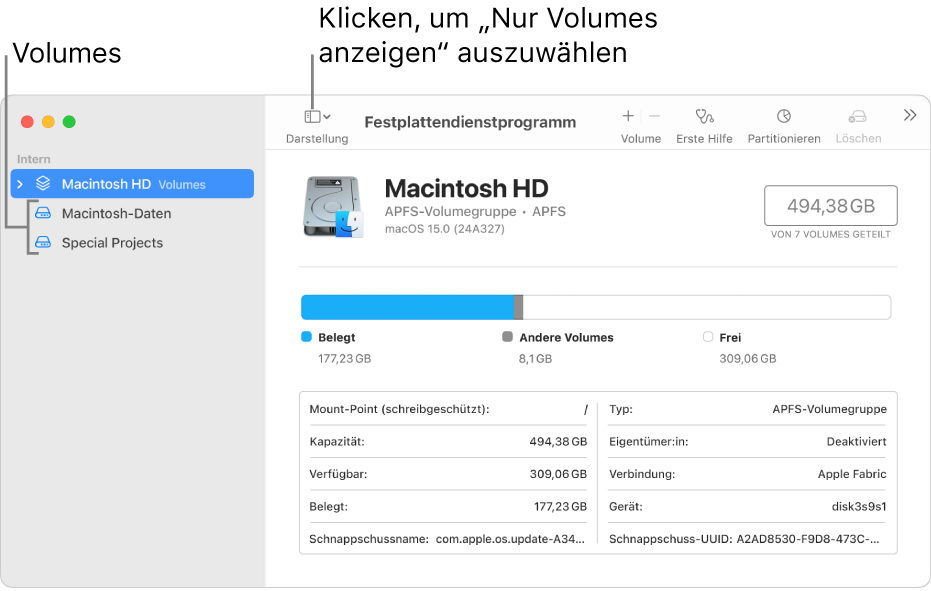The width and height of the screenshot is (931, 591).
Task: Show more toolbar items via double chevron
Action: [910, 115]
